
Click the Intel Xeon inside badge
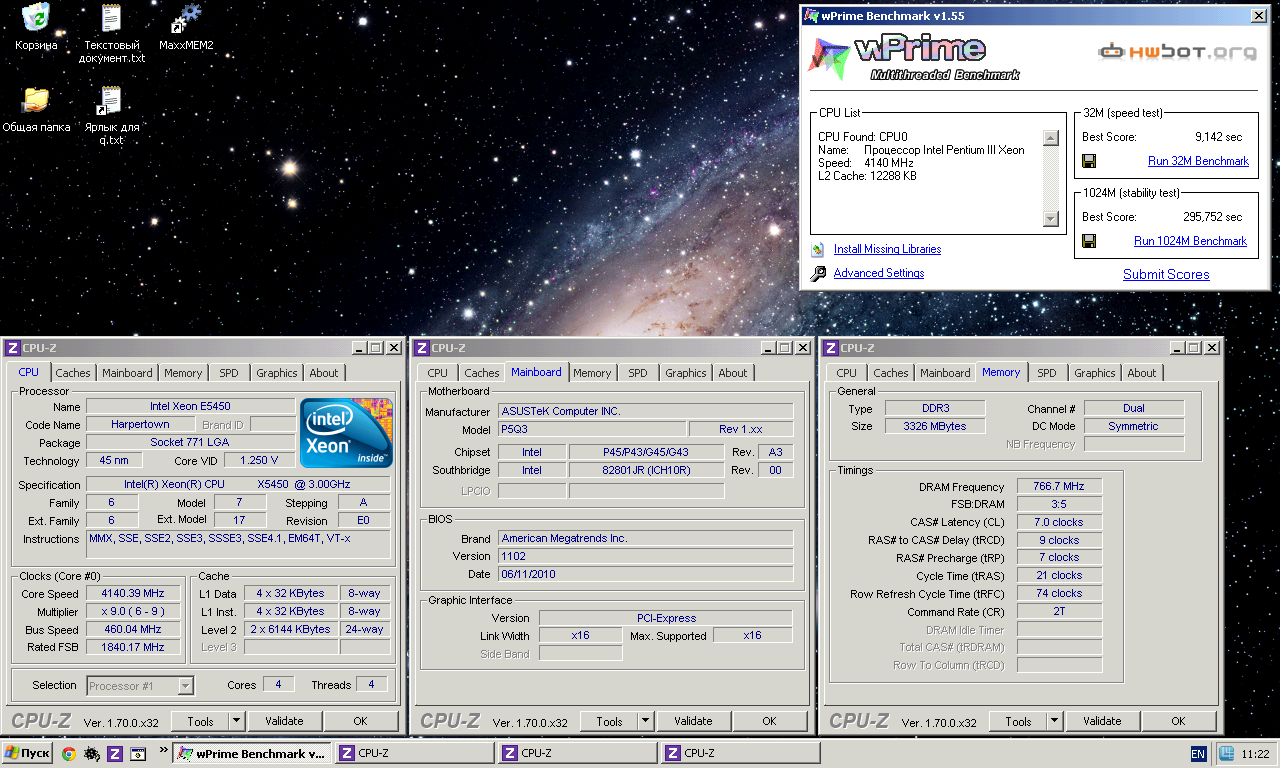click(347, 432)
